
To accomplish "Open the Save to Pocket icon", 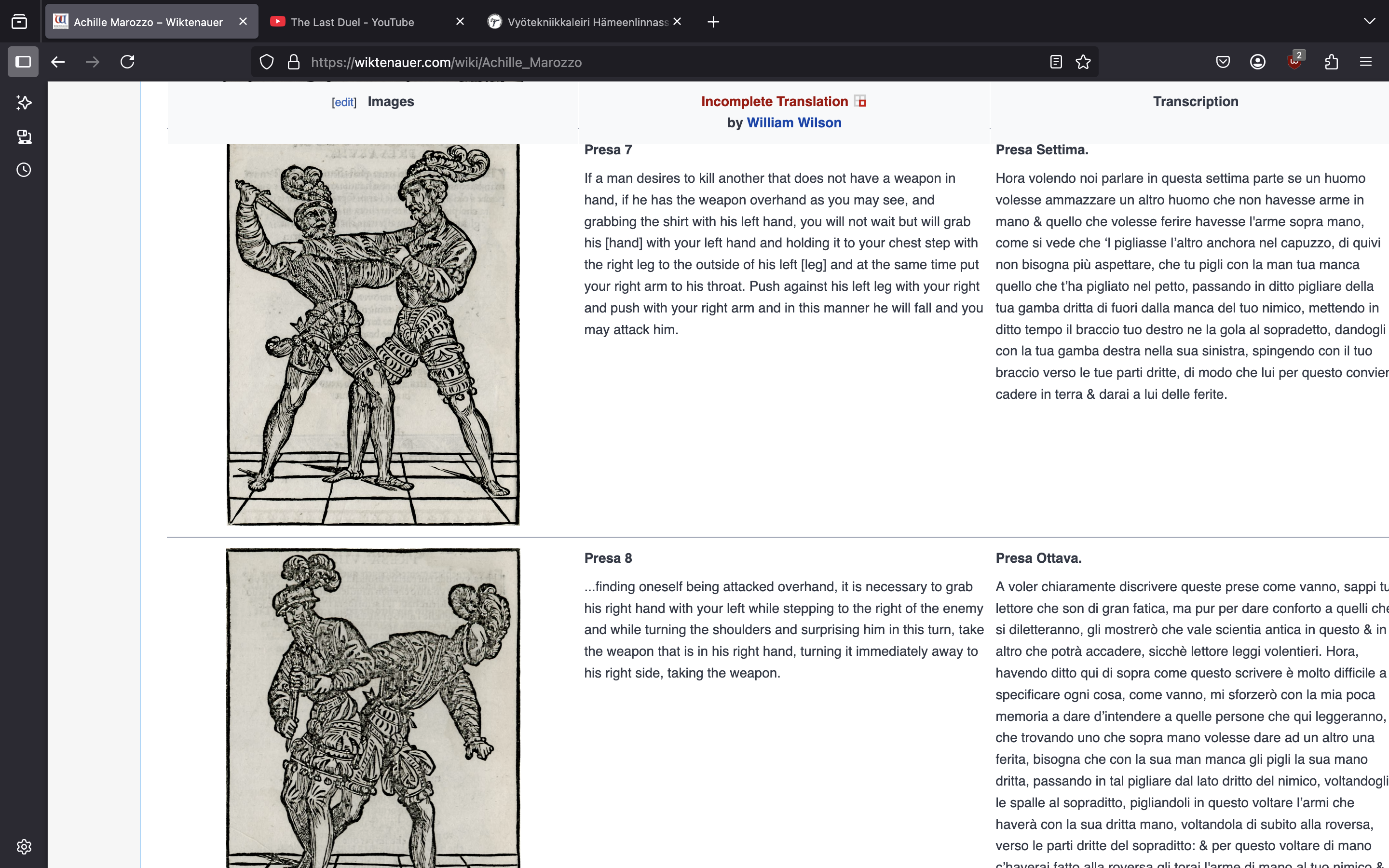I will (x=1223, y=62).
